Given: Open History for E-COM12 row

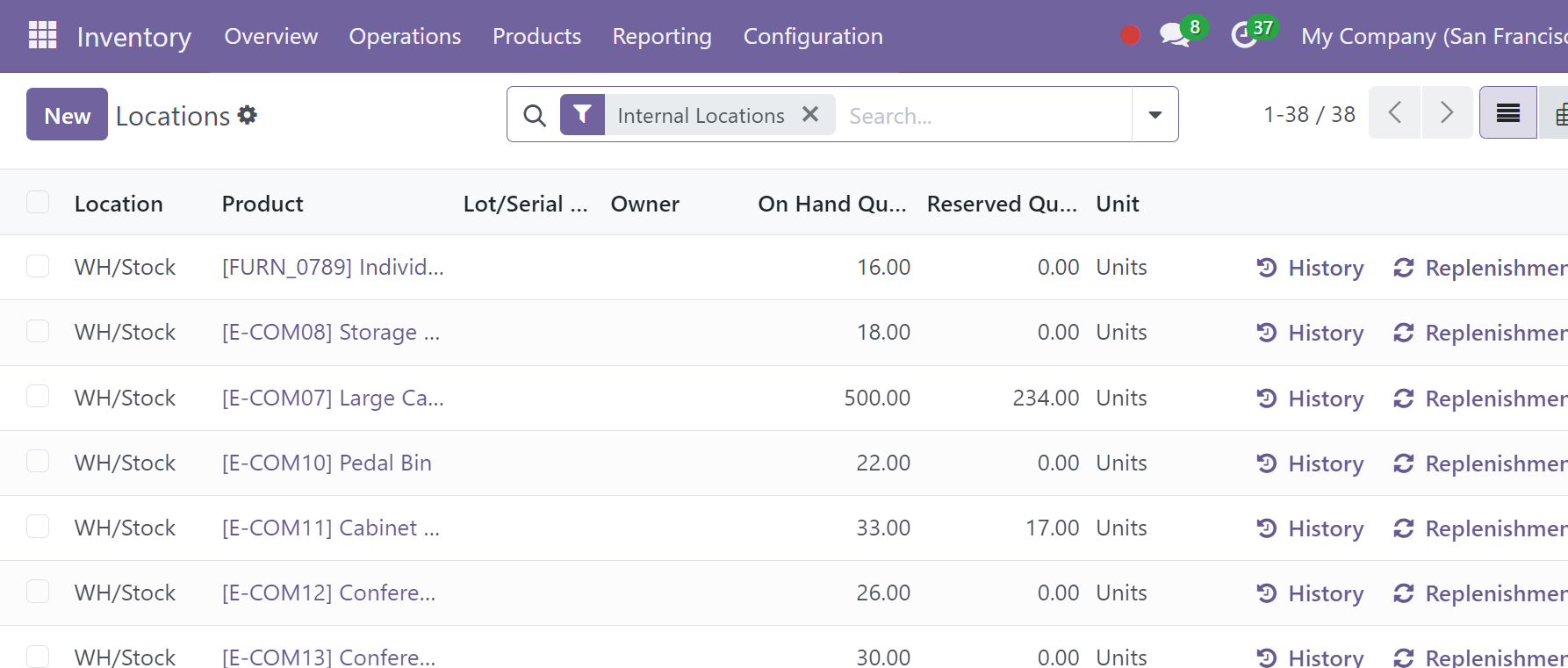Looking at the screenshot, I should tap(1310, 593).
